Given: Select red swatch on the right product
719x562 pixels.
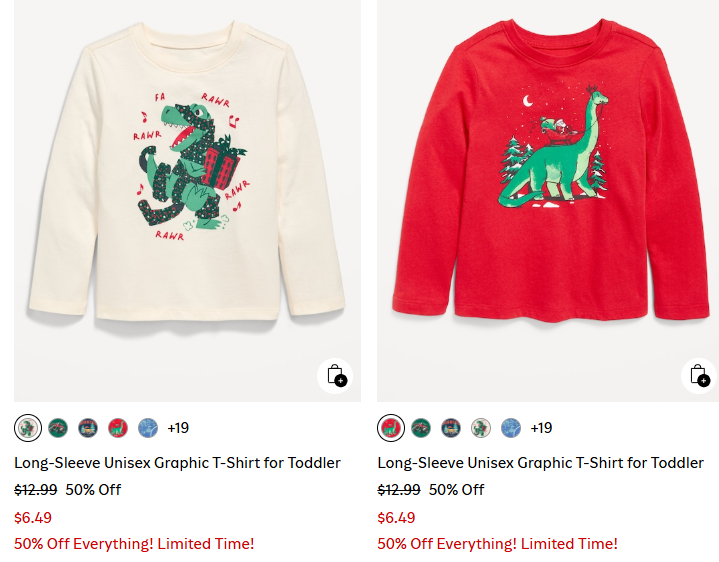Looking at the screenshot, I should [x=391, y=428].
